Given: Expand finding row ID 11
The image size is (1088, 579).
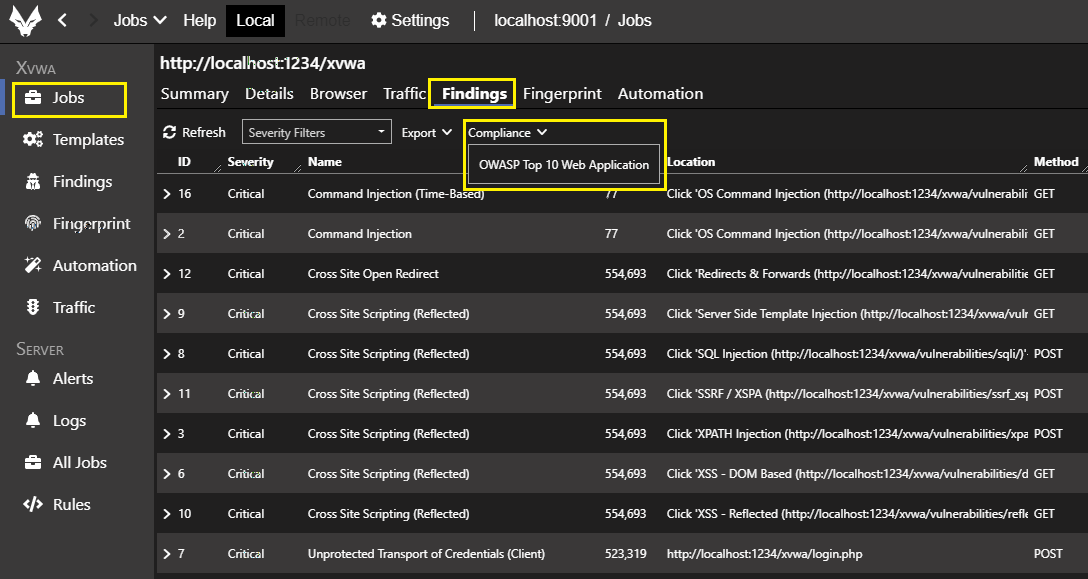Looking at the screenshot, I should pos(167,394).
